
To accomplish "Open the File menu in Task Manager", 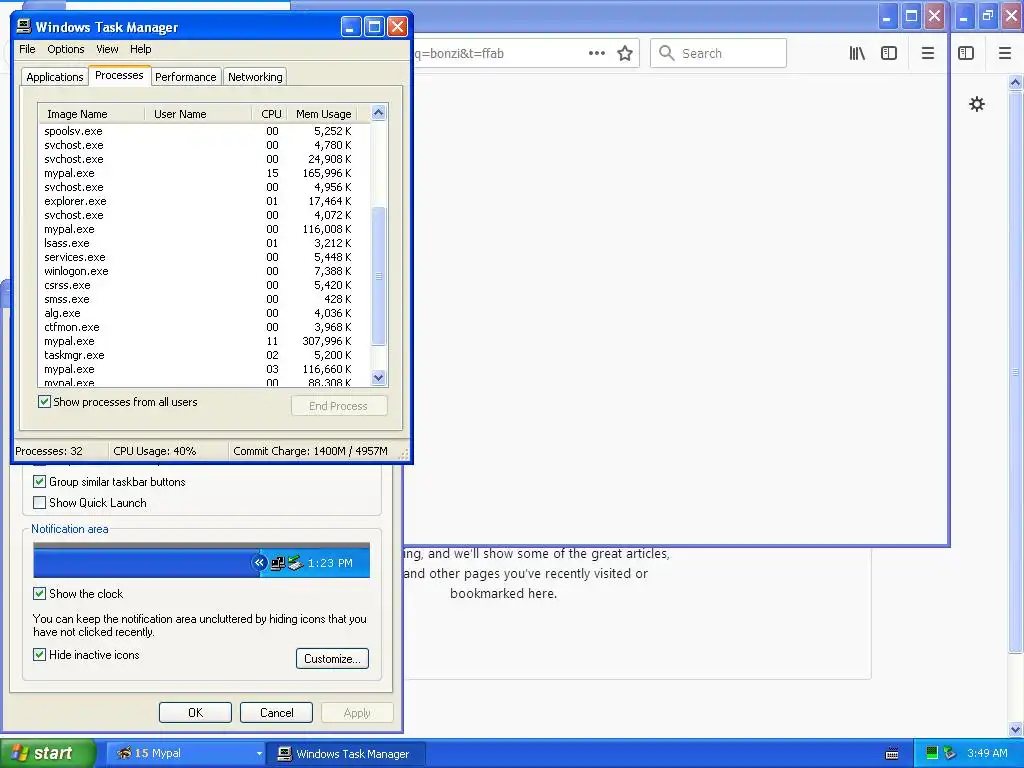I will 27,49.
